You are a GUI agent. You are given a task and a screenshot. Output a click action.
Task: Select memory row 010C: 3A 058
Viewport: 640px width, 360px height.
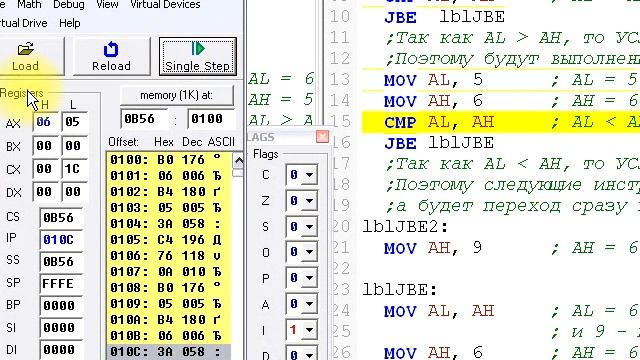click(x=169, y=352)
